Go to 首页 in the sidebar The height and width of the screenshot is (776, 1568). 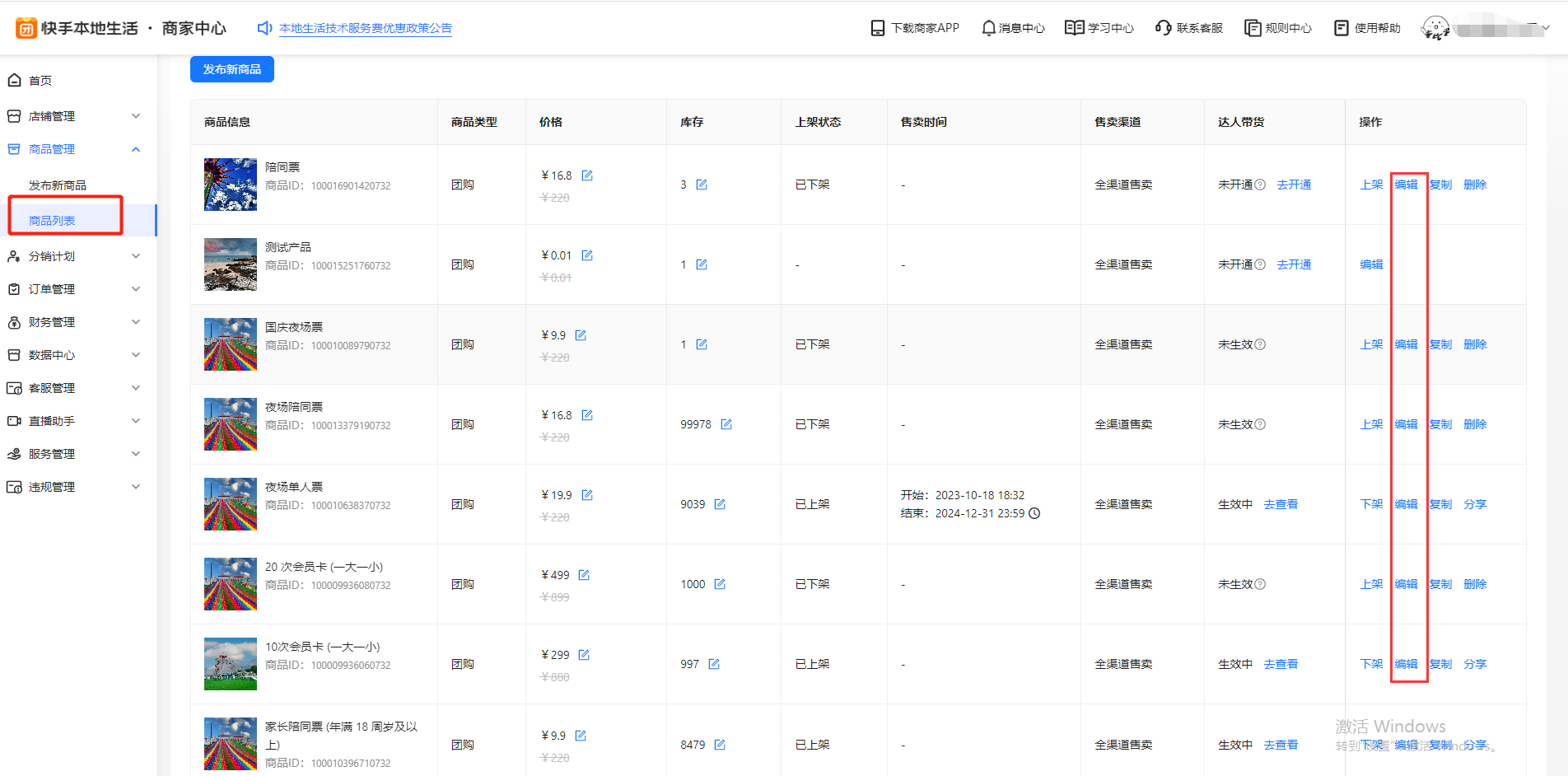(x=40, y=81)
